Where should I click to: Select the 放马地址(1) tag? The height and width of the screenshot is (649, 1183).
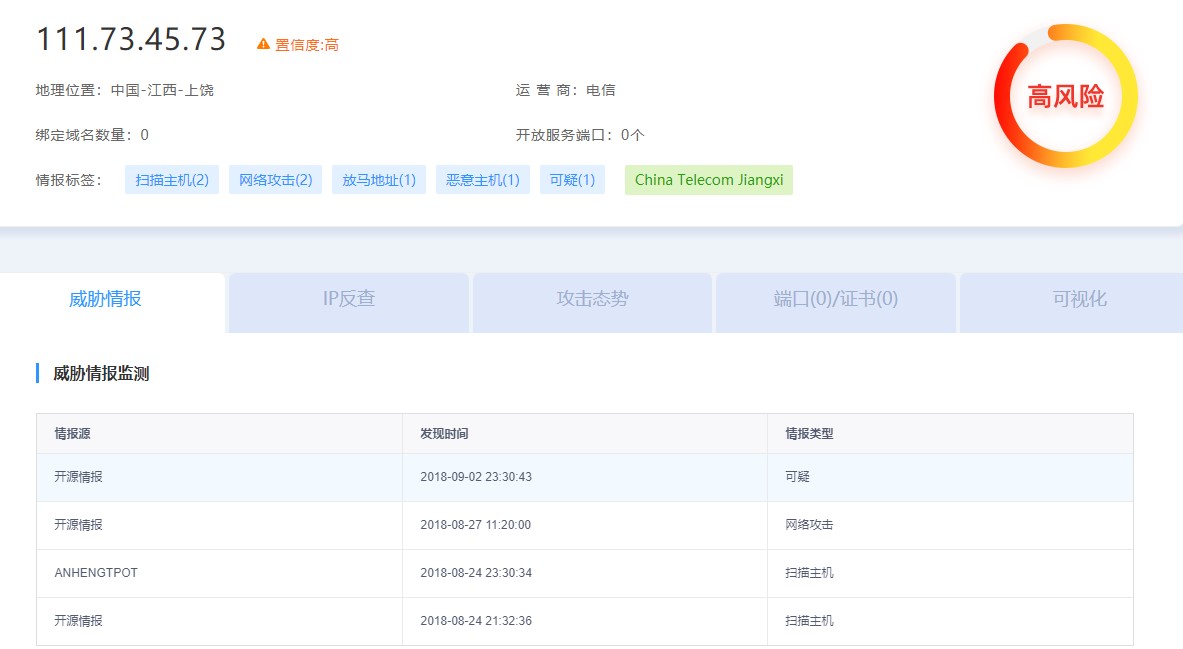pos(379,180)
